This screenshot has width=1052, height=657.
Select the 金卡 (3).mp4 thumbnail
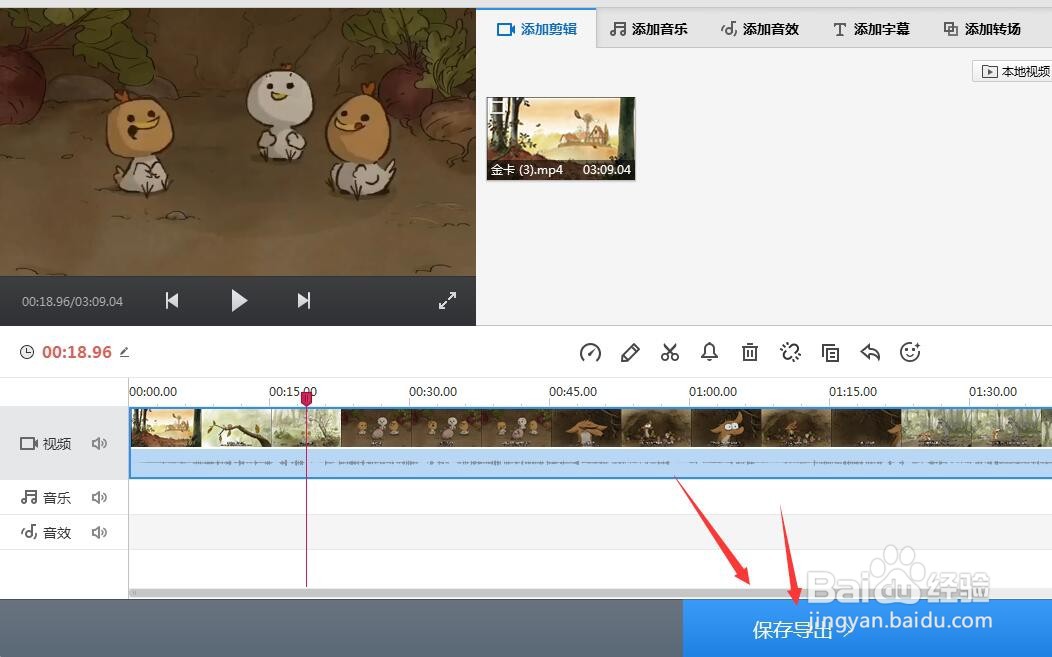[561, 139]
